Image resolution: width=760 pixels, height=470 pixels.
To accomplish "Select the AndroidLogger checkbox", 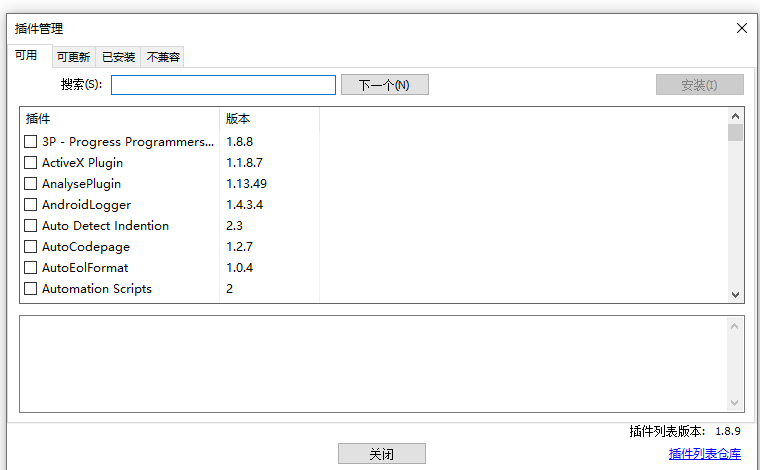I will click(31, 204).
